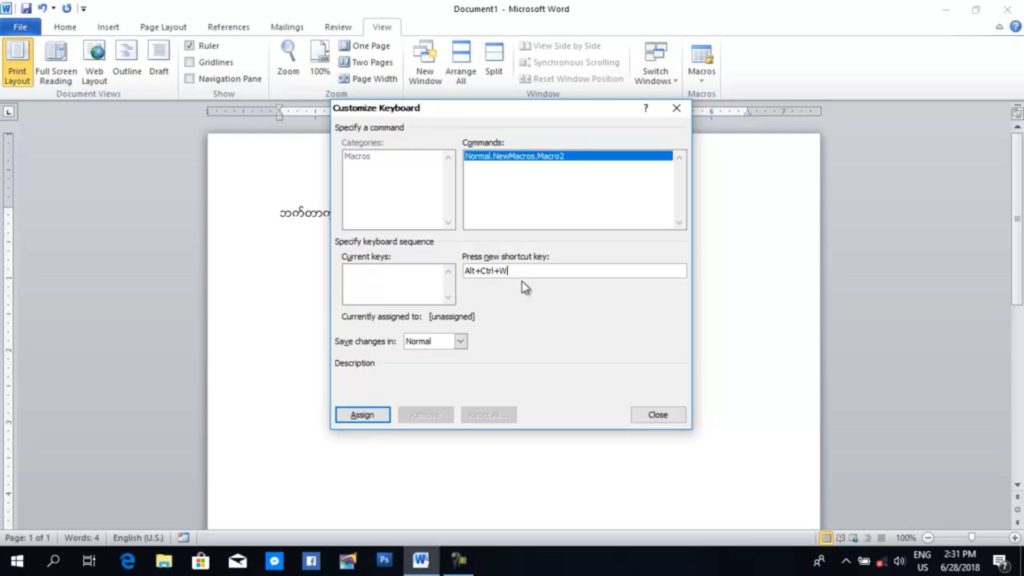Open Word Help question mark icon
1024x576 pixels.
1015,27
